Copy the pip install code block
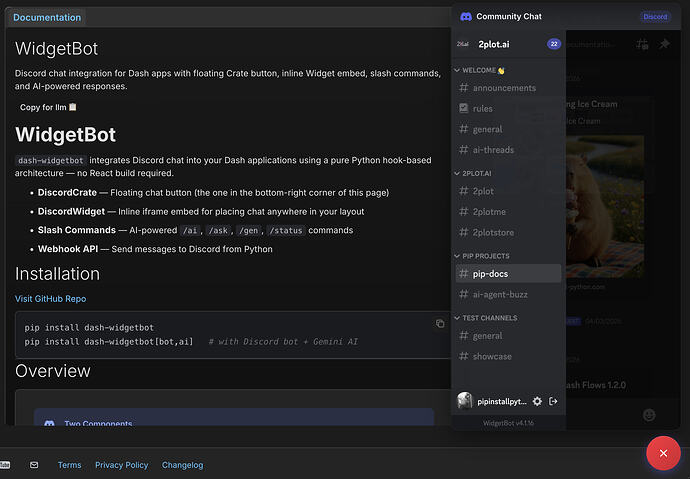This screenshot has width=690, height=479. pyautogui.click(x=440, y=324)
